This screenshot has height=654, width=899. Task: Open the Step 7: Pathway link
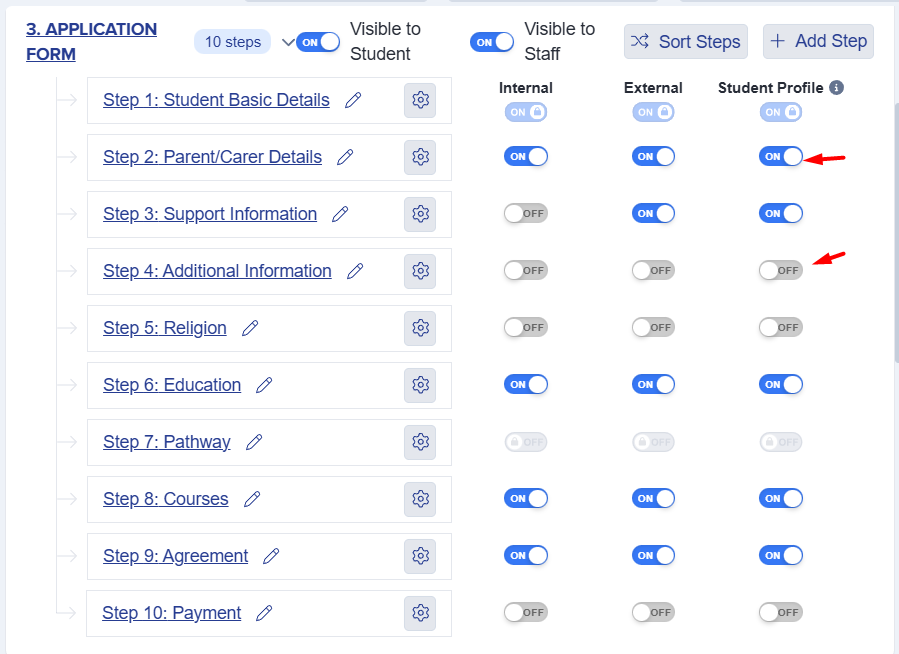pos(167,442)
